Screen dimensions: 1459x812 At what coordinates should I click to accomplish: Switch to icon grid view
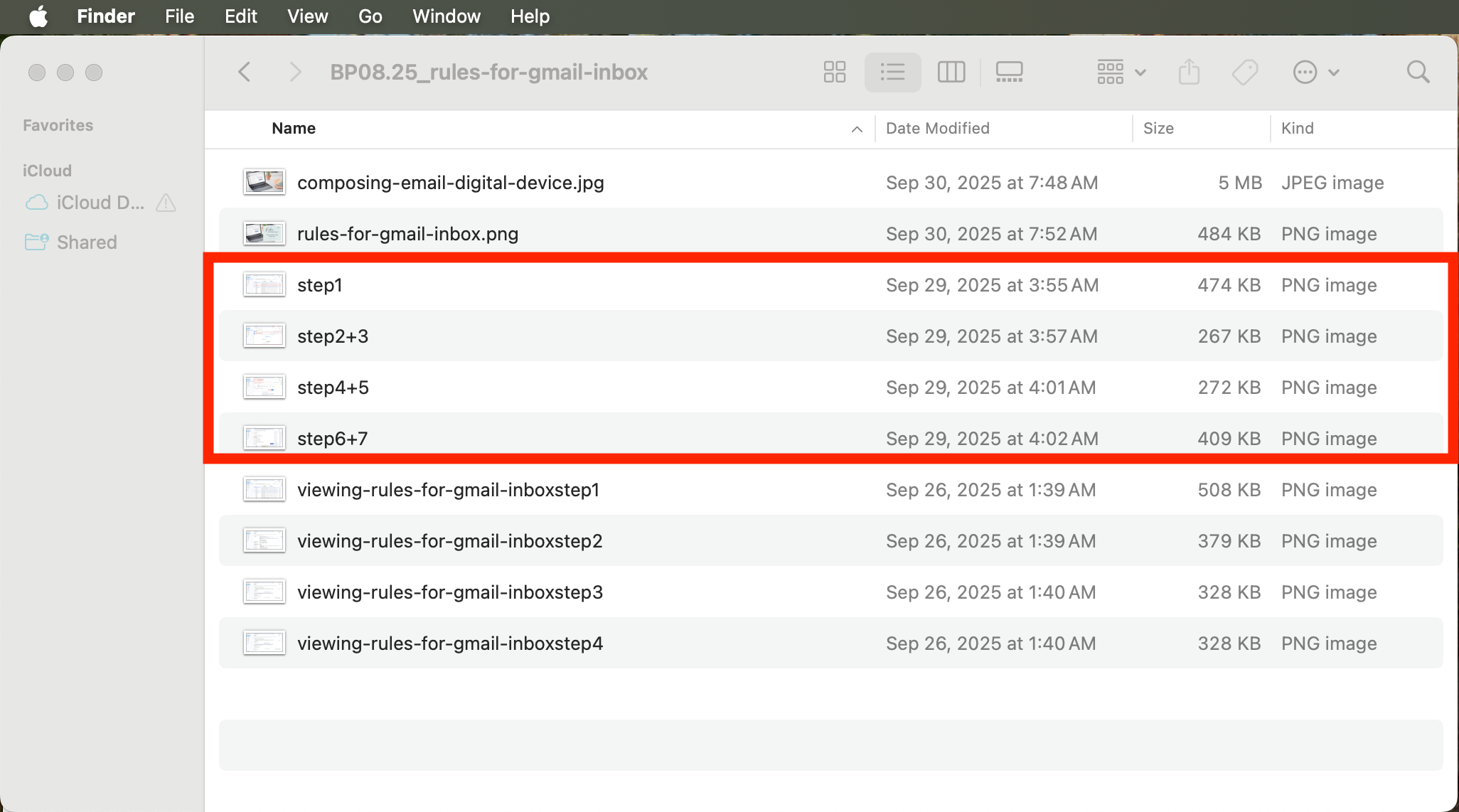pos(834,72)
